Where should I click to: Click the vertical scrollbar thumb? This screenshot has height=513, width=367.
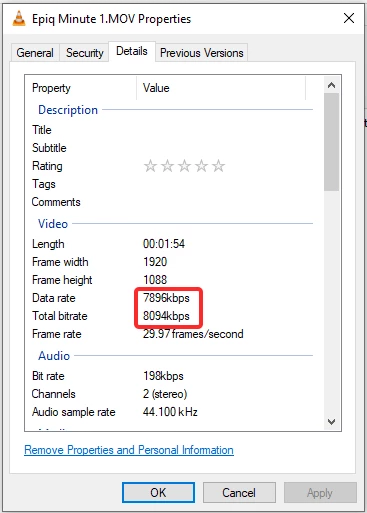pyautogui.click(x=331, y=142)
